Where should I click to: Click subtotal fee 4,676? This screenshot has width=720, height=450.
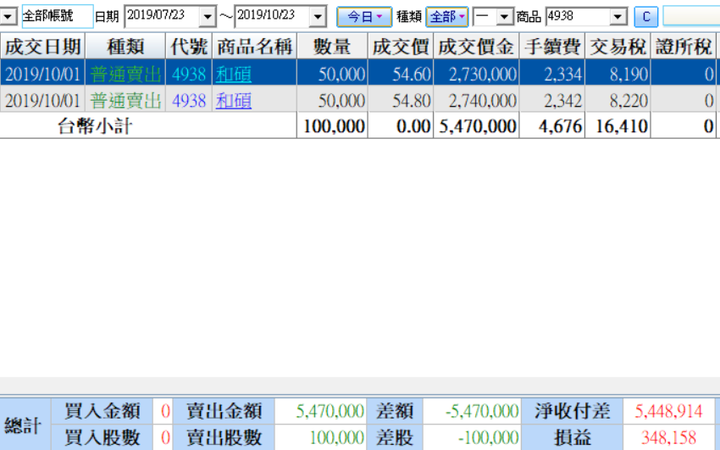[x=560, y=126]
